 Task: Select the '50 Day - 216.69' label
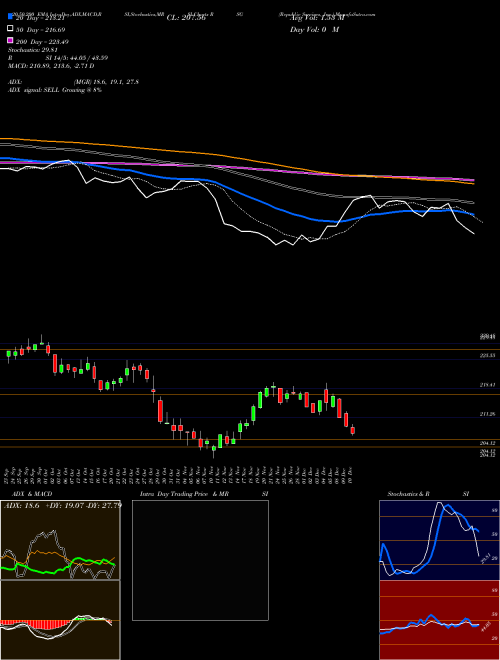pos(40,30)
